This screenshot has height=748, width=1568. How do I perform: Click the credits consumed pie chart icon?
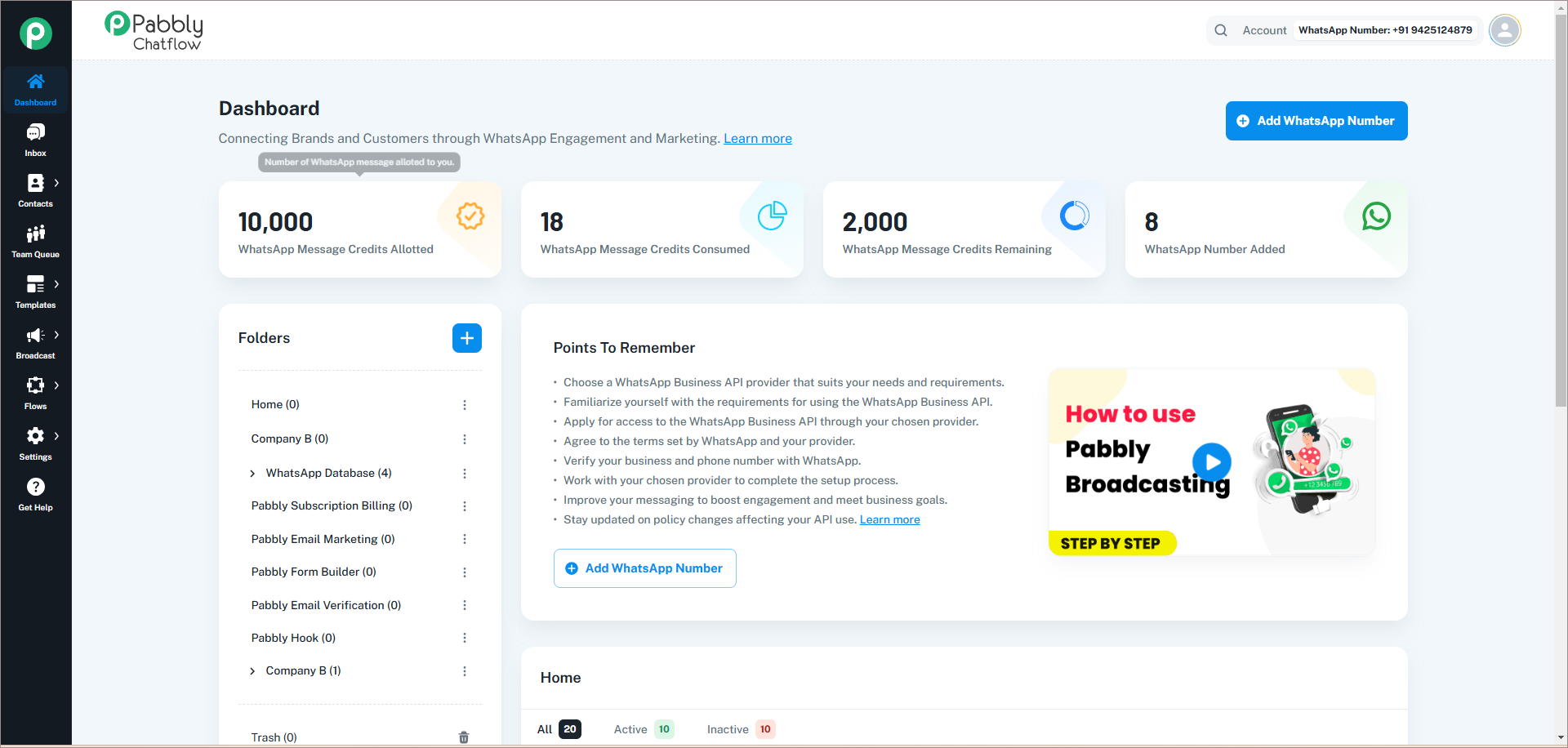click(773, 216)
